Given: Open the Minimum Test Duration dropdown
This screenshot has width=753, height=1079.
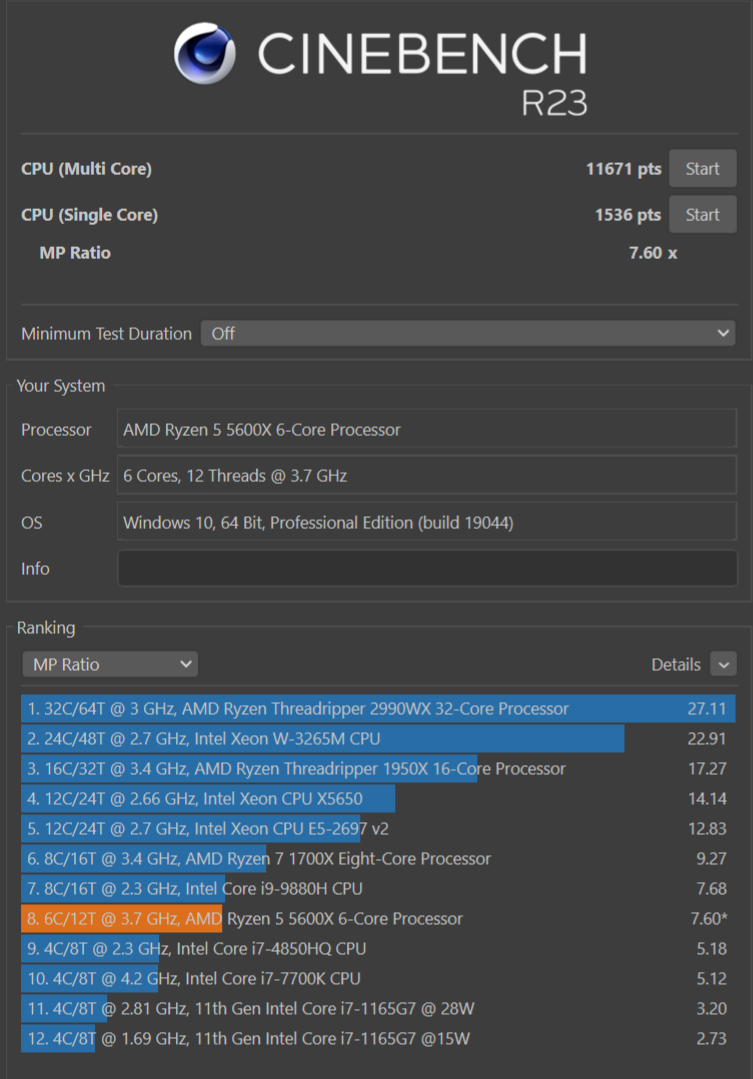Looking at the screenshot, I should [468, 334].
